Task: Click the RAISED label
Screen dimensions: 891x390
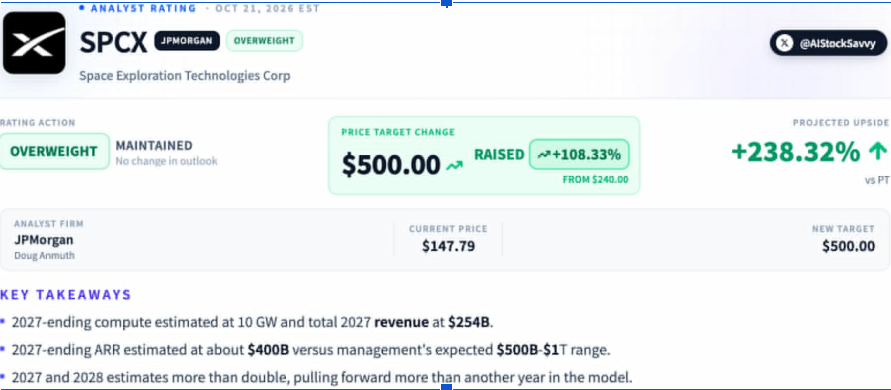Action: coord(499,155)
